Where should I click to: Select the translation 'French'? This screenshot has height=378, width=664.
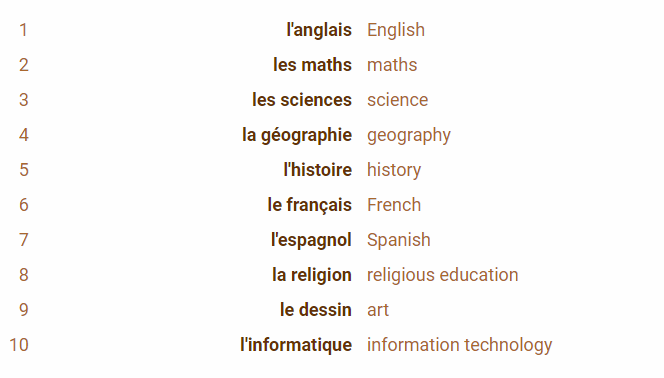(394, 205)
